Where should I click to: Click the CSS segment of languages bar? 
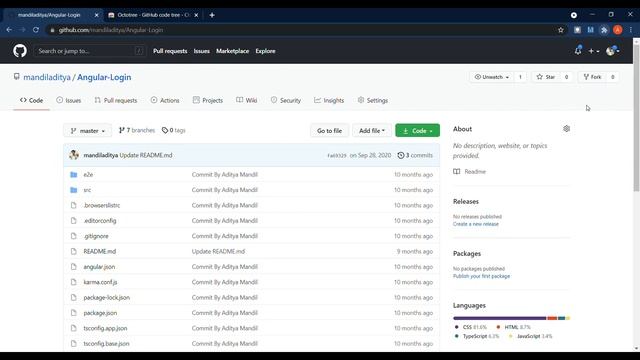tap(500, 318)
